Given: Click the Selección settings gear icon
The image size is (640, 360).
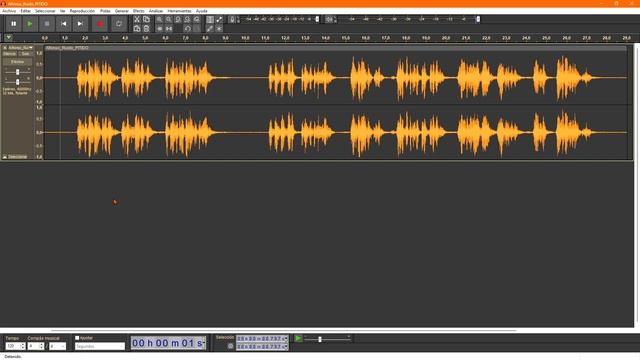Looking at the screenshot, I should click(x=231, y=346).
